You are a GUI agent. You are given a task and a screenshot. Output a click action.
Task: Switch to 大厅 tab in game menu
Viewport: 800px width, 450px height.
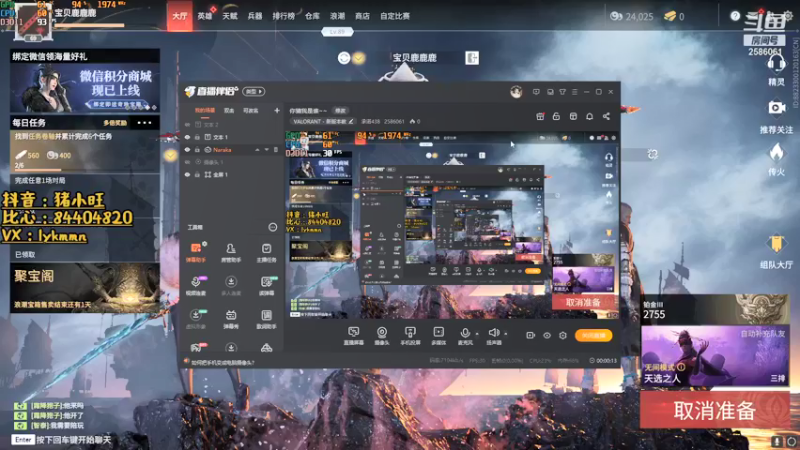click(180, 16)
